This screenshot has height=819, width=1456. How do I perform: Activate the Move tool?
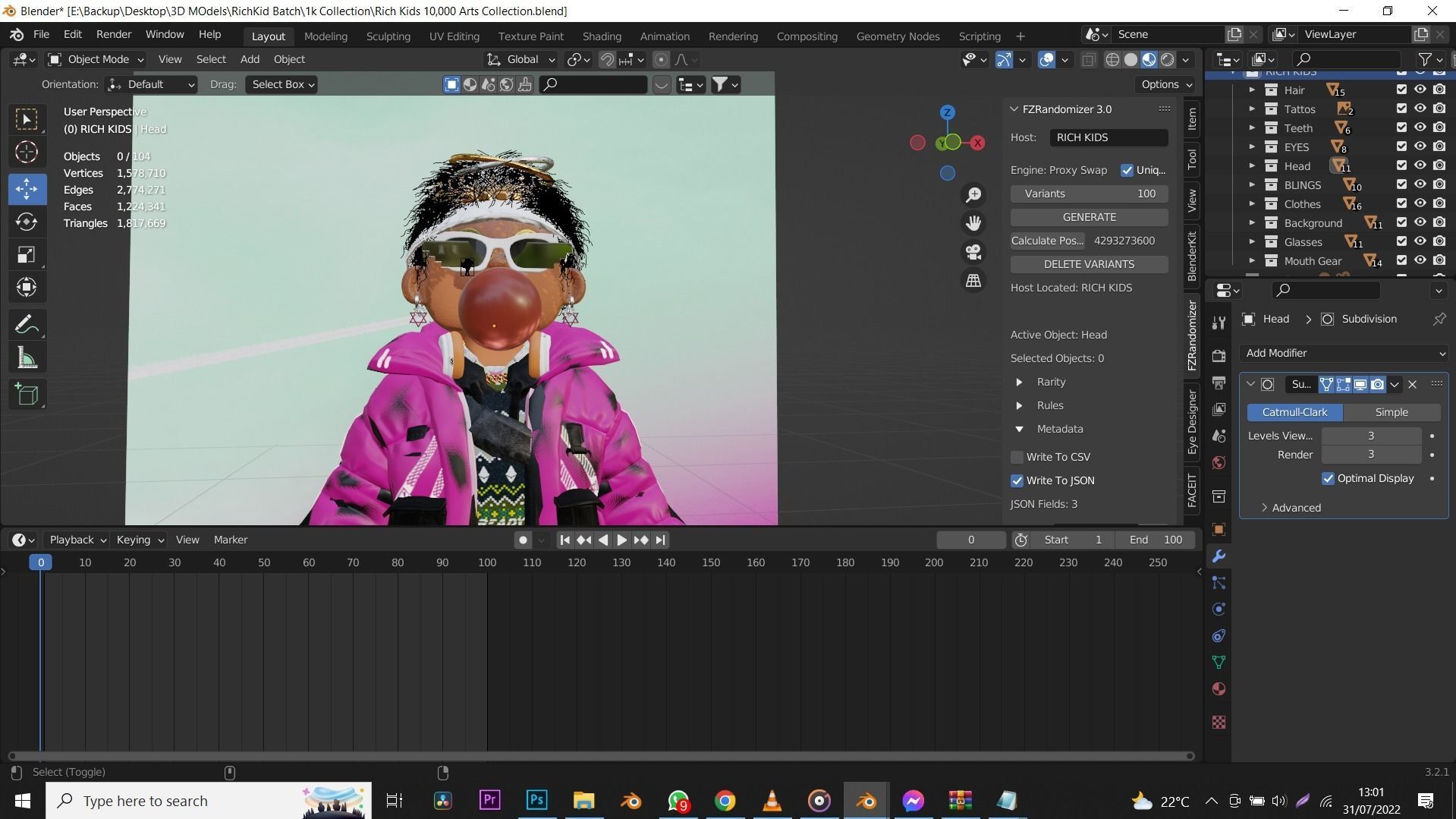click(x=27, y=188)
